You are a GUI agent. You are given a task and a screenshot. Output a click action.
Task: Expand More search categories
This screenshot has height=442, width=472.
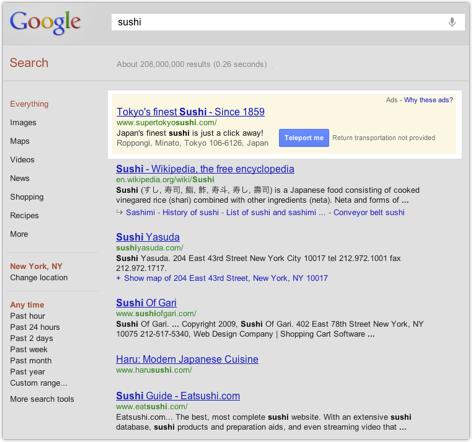point(19,234)
